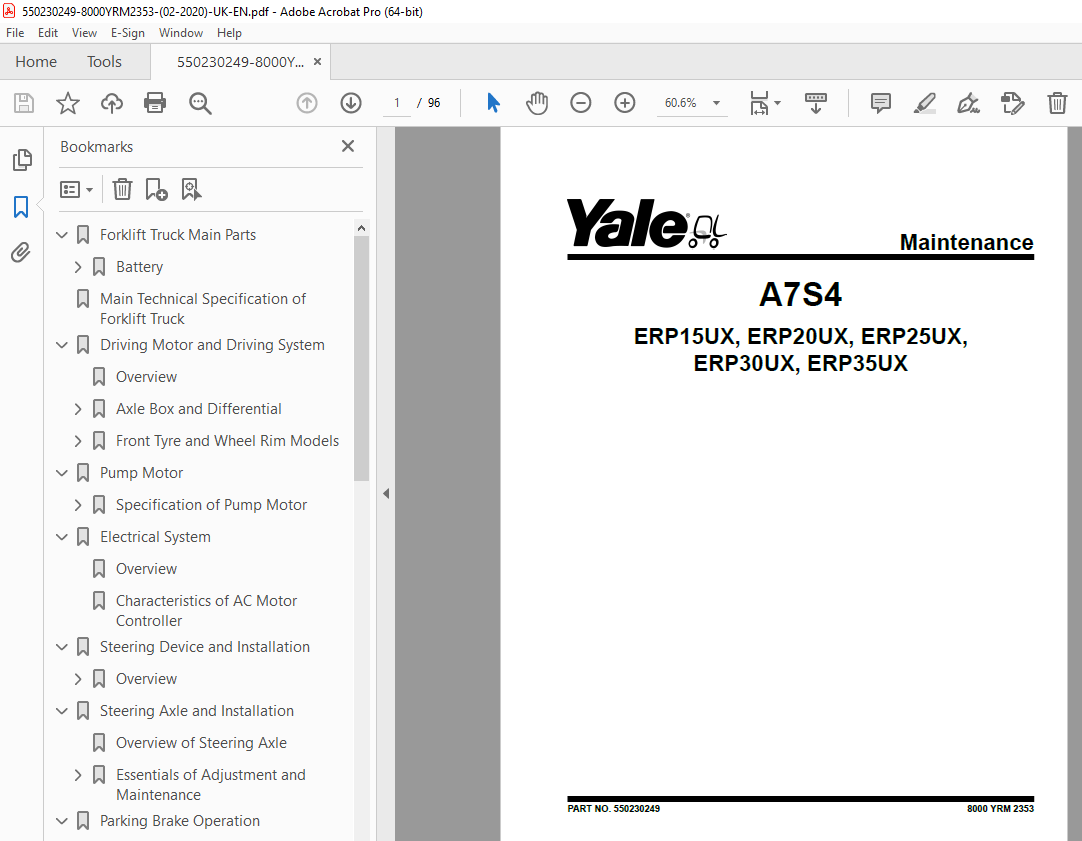The image size is (1082, 841).
Task: Jump to Main Technical Specification of Forklift Truck
Action: 203,309
